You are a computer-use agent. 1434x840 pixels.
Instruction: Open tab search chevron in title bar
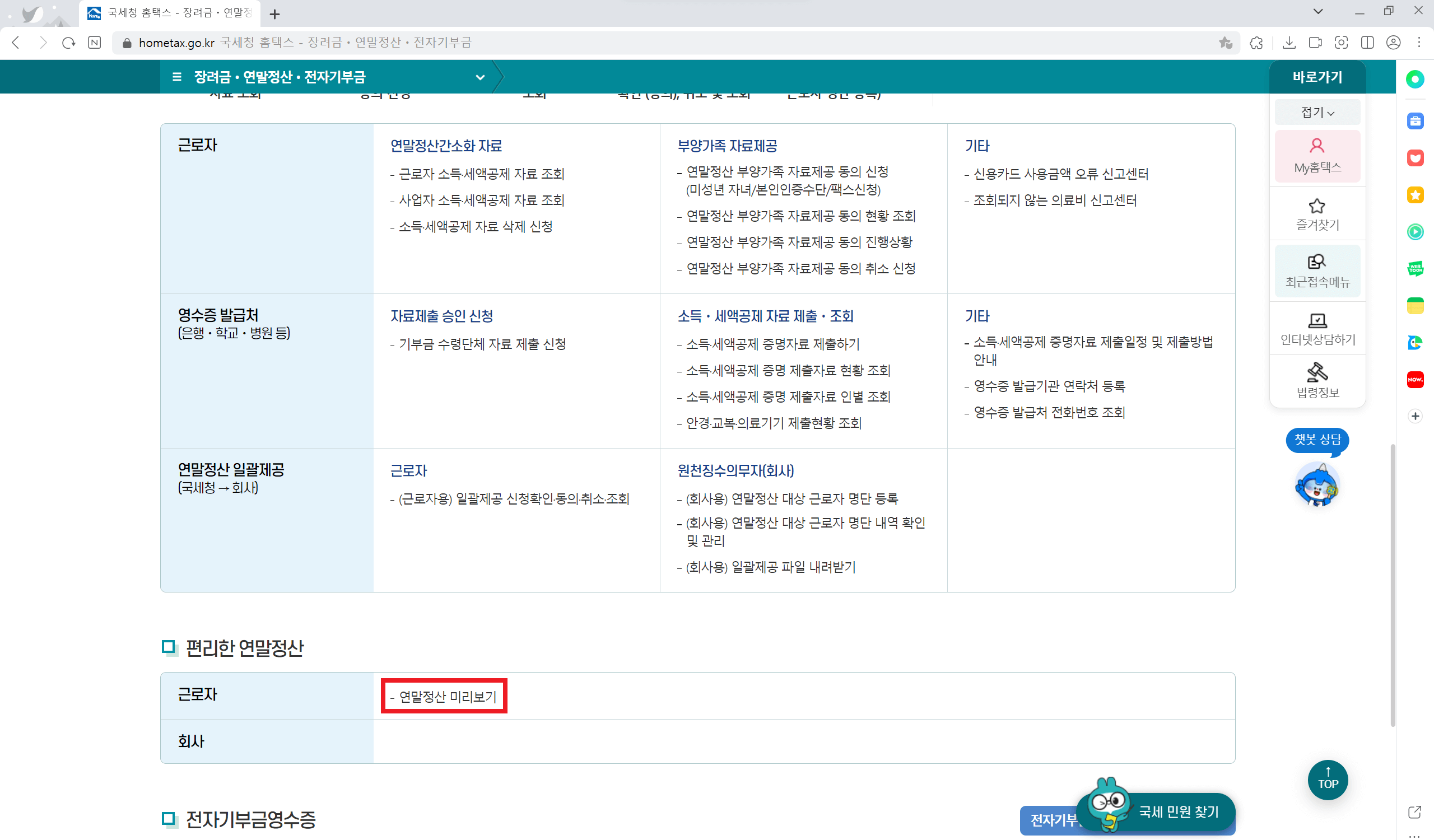[x=1318, y=11]
